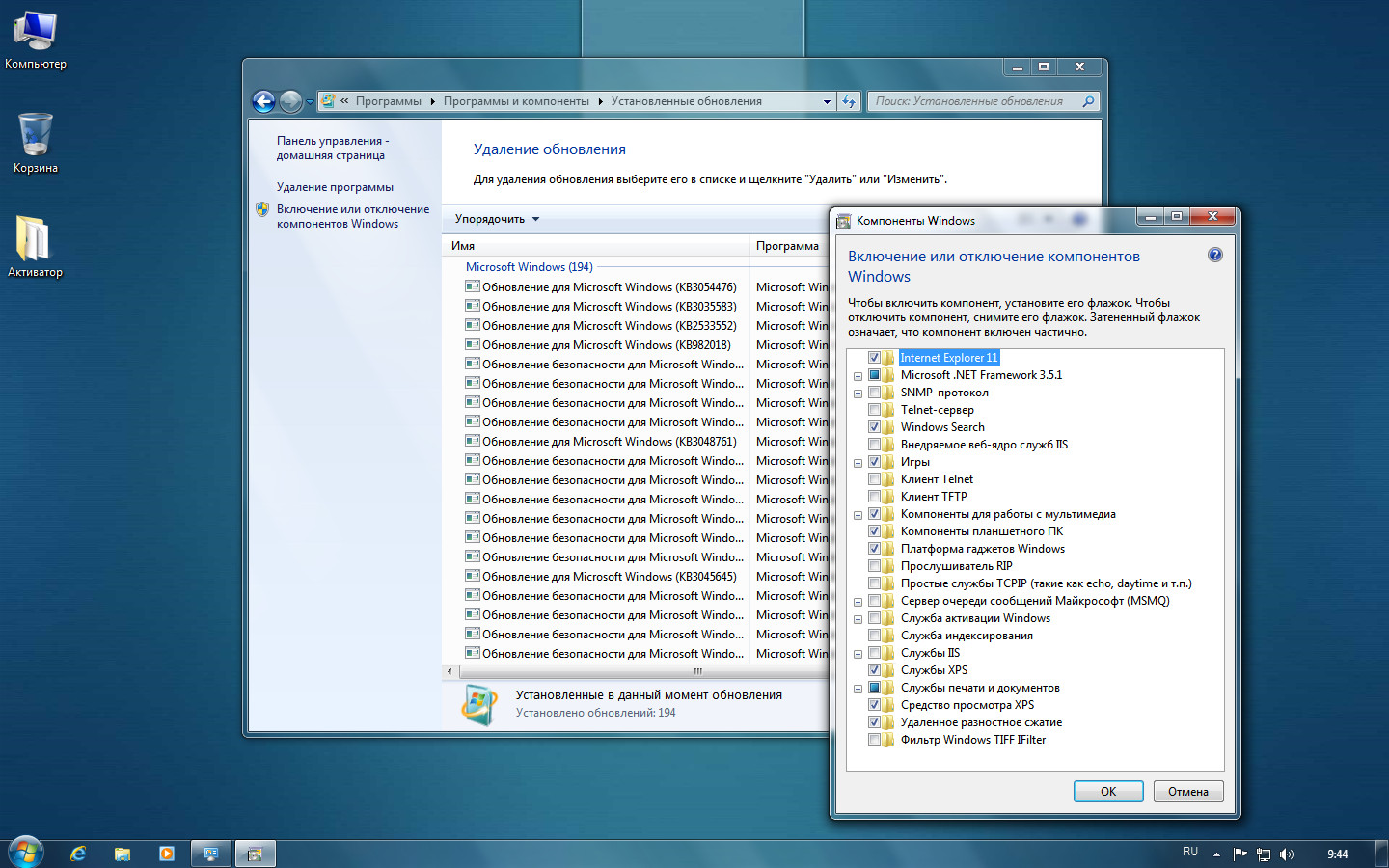The height and width of the screenshot is (868, 1389).
Task: Click shield icon beside Включение или отключение
Action: coord(262,209)
